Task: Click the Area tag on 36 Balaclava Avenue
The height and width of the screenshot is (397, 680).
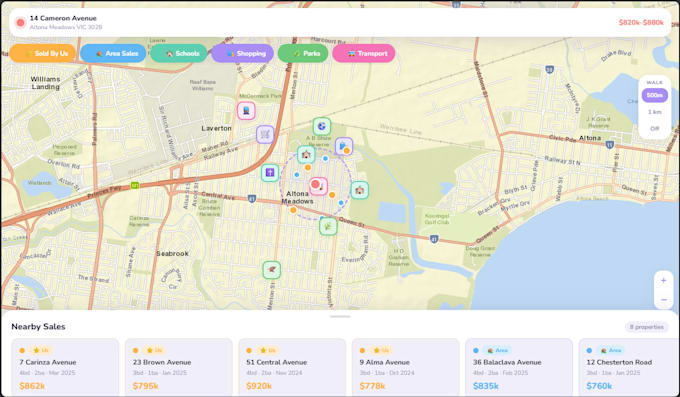Action: [x=497, y=350]
